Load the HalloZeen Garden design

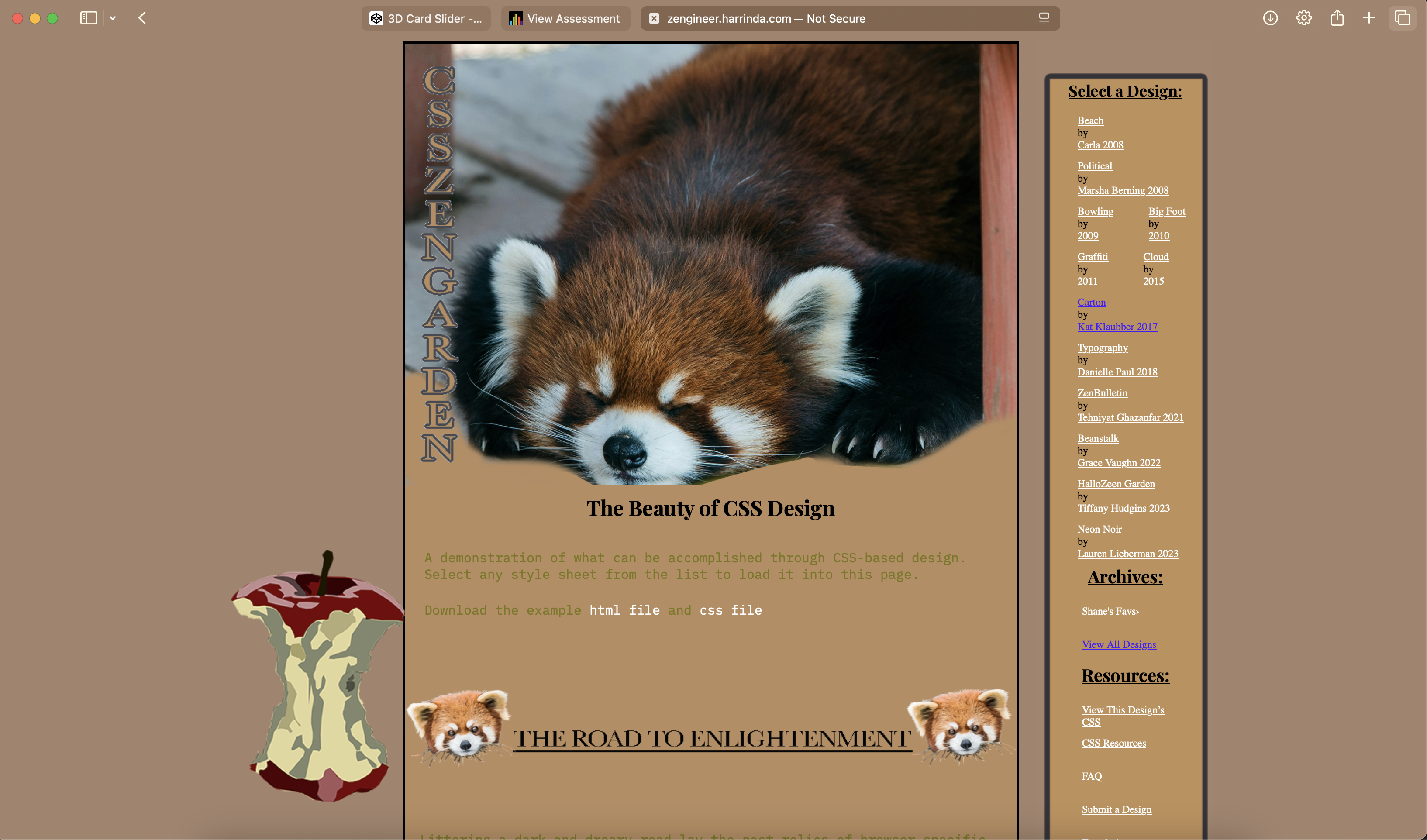coord(1116,483)
